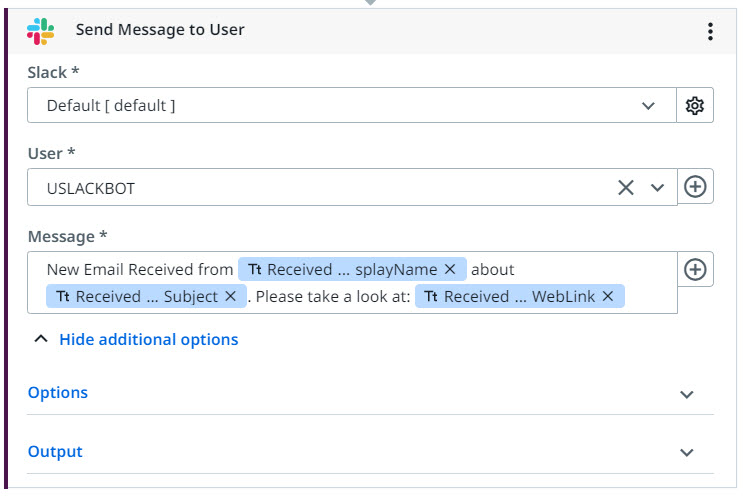Expand the Output section
The height and width of the screenshot is (496, 743).
(370, 452)
